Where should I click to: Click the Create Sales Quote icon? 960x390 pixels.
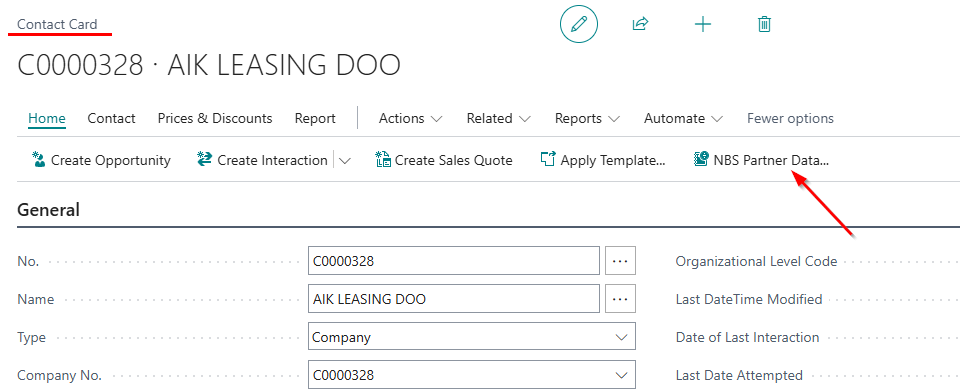point(383,160)
